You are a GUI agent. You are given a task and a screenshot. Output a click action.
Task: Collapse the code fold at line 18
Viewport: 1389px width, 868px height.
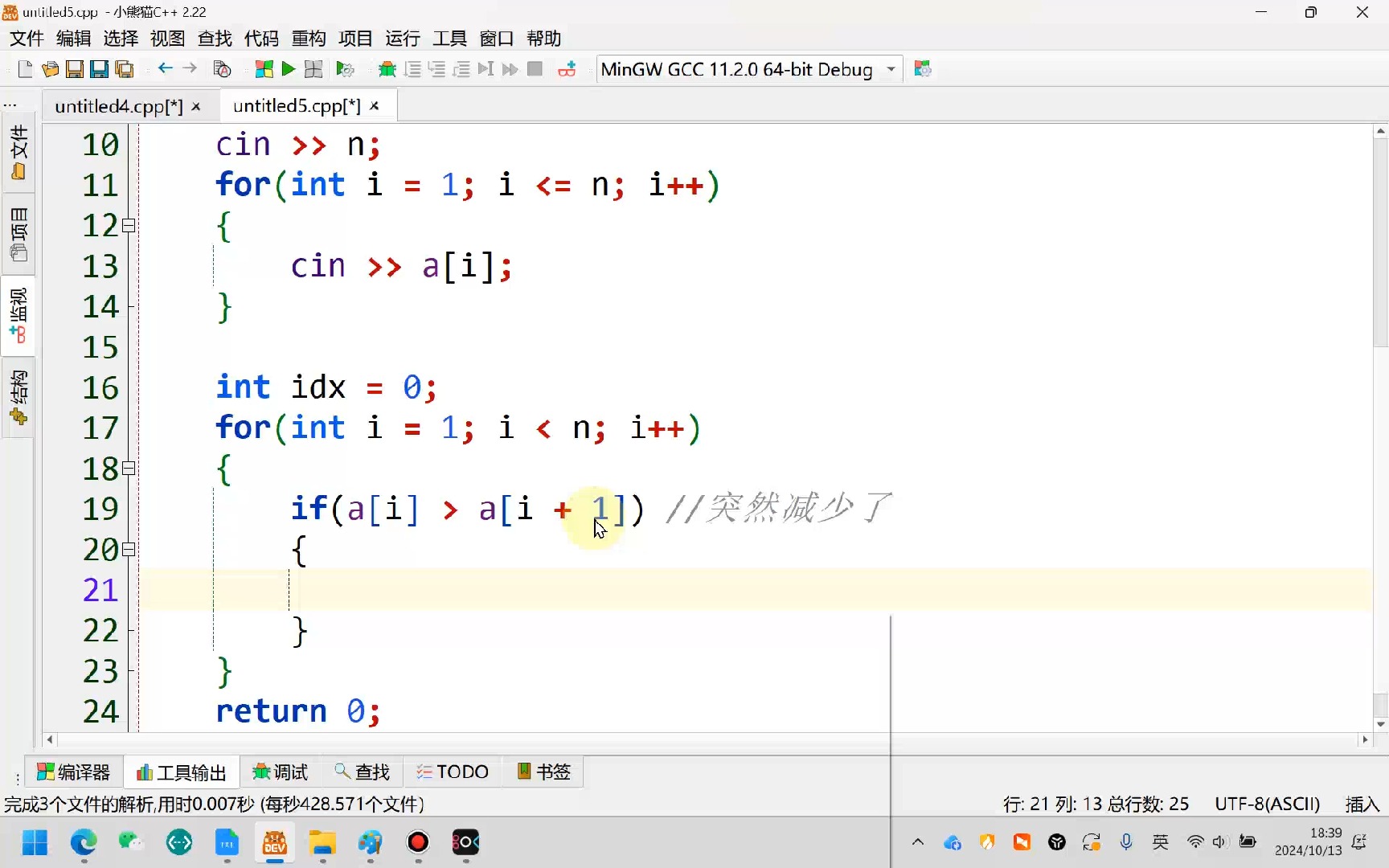129,469
